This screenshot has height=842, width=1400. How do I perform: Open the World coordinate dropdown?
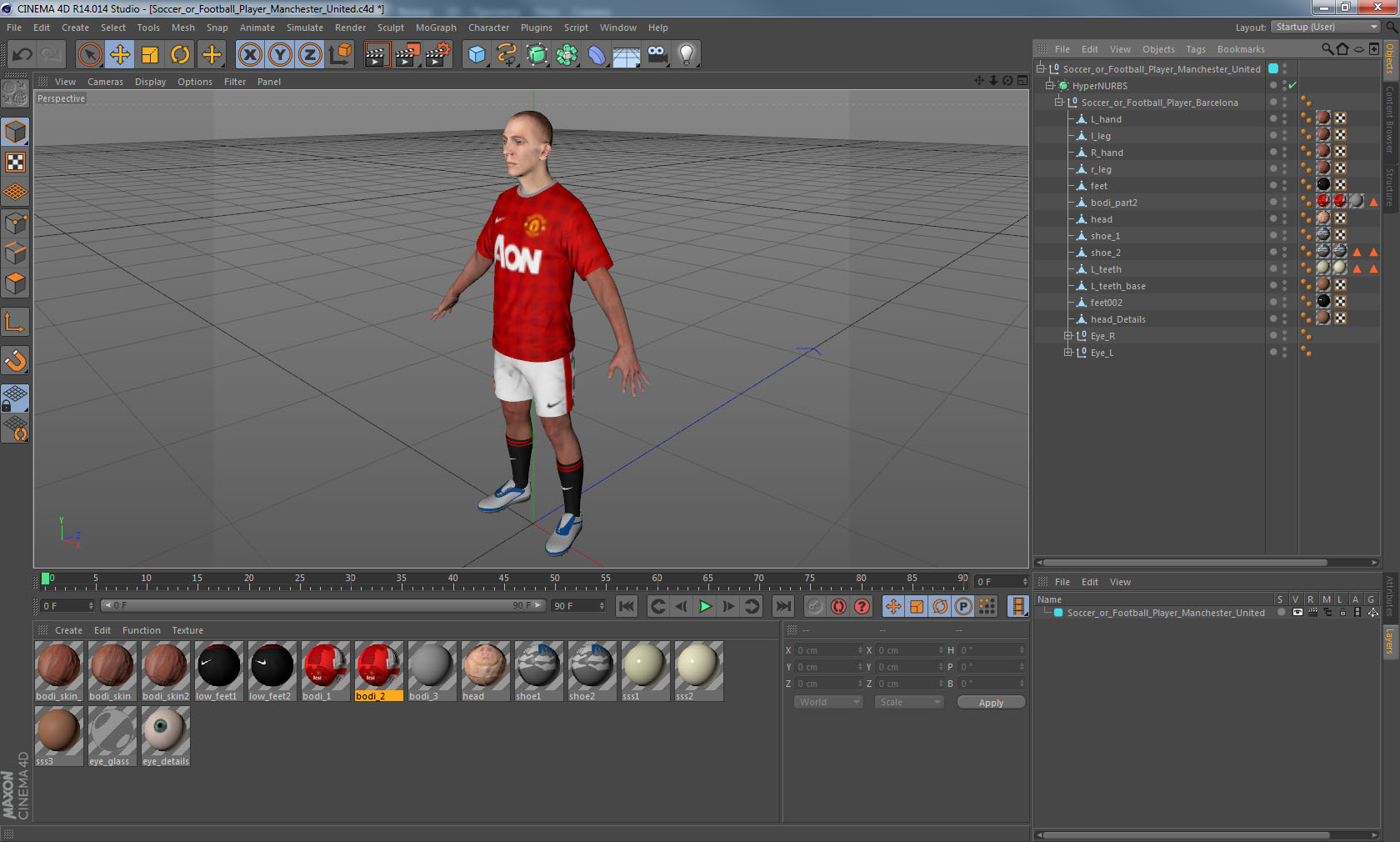828,702
